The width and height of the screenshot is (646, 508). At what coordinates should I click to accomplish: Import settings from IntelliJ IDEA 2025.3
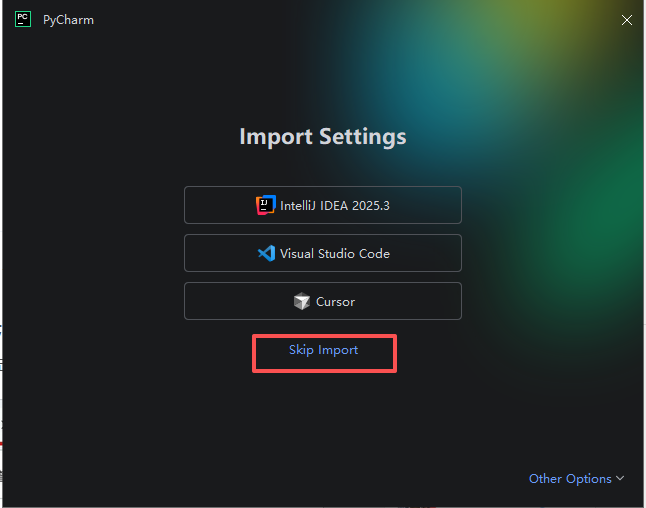[323, 205]
